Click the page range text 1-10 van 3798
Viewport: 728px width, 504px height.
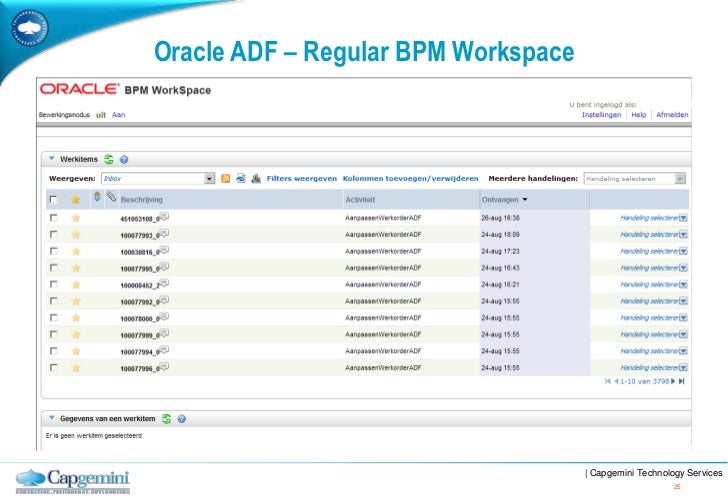[x=644, y=381]
